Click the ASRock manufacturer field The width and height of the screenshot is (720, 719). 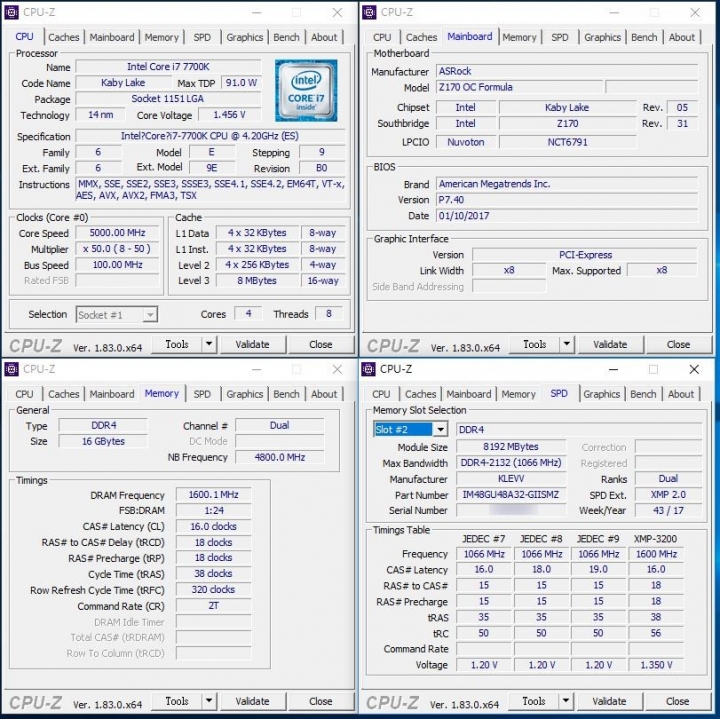point(567,71)
